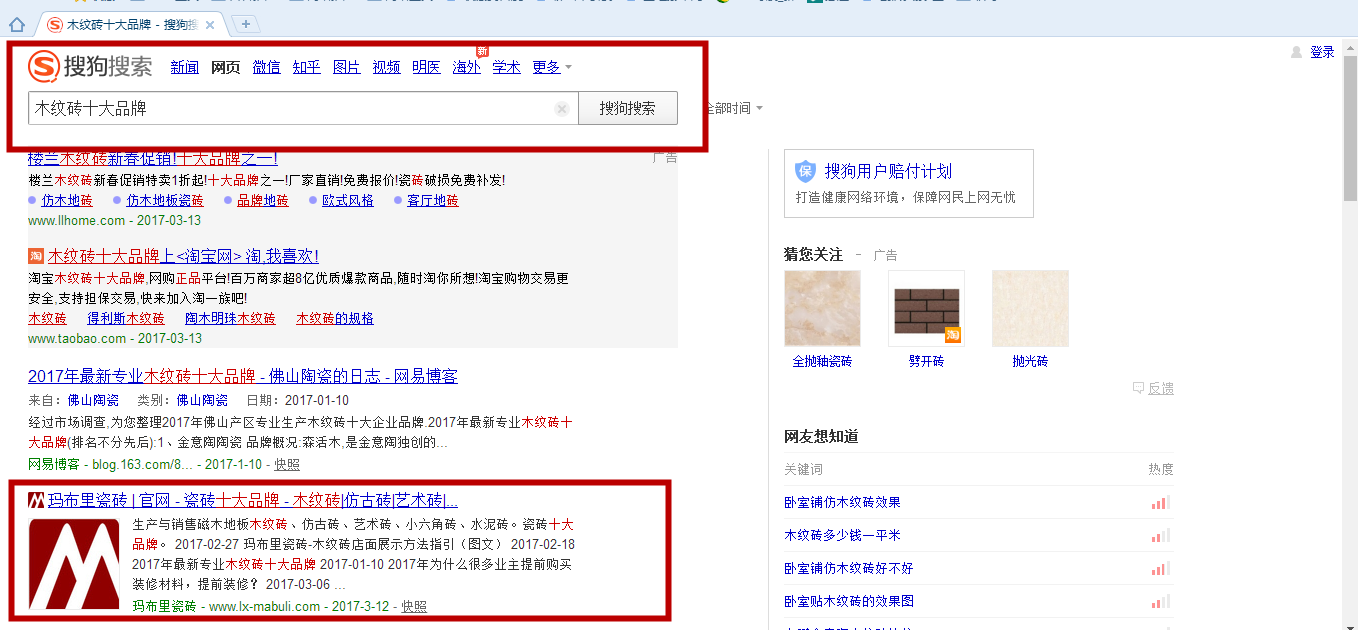Open 快照 for the 玛布里瓷砖 result

414,606
